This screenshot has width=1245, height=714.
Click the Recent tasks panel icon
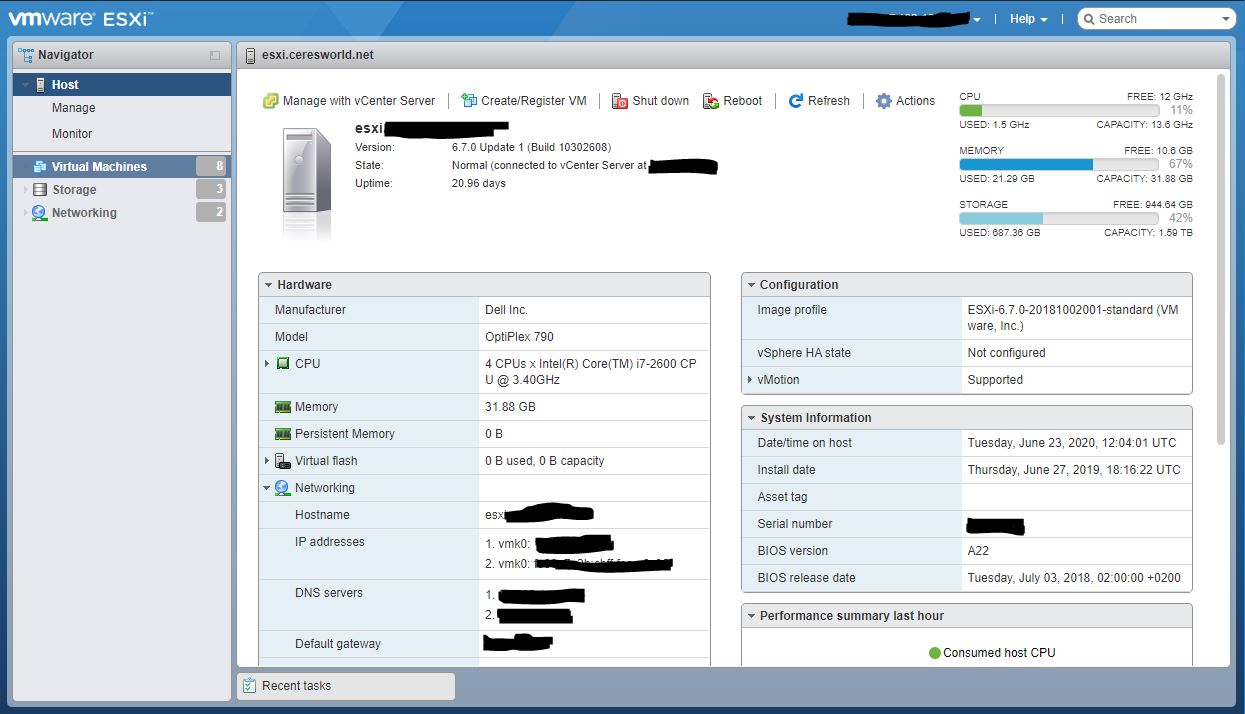[x=250, y=686]
